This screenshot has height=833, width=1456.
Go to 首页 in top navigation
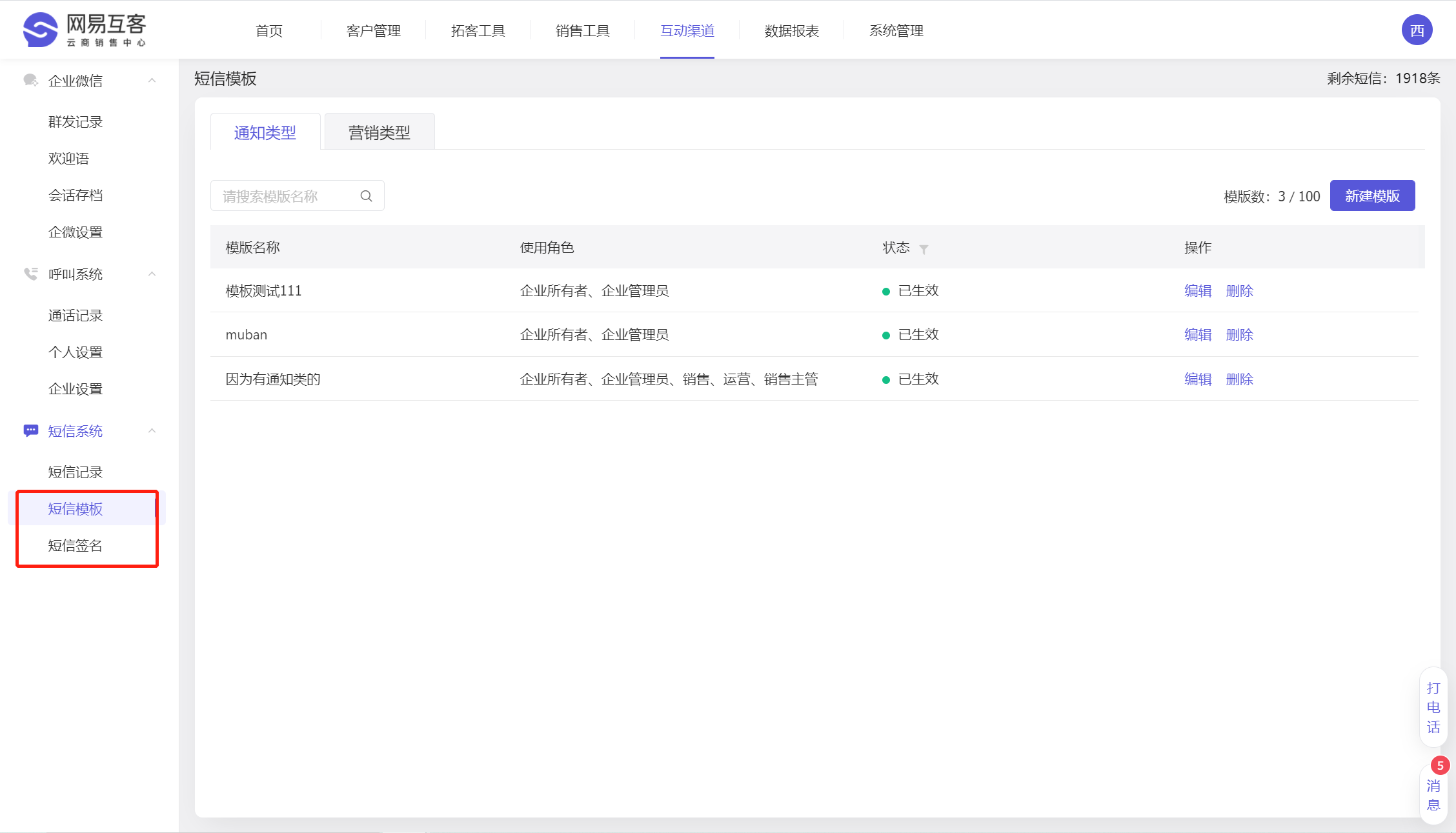[x=269, y=30]
